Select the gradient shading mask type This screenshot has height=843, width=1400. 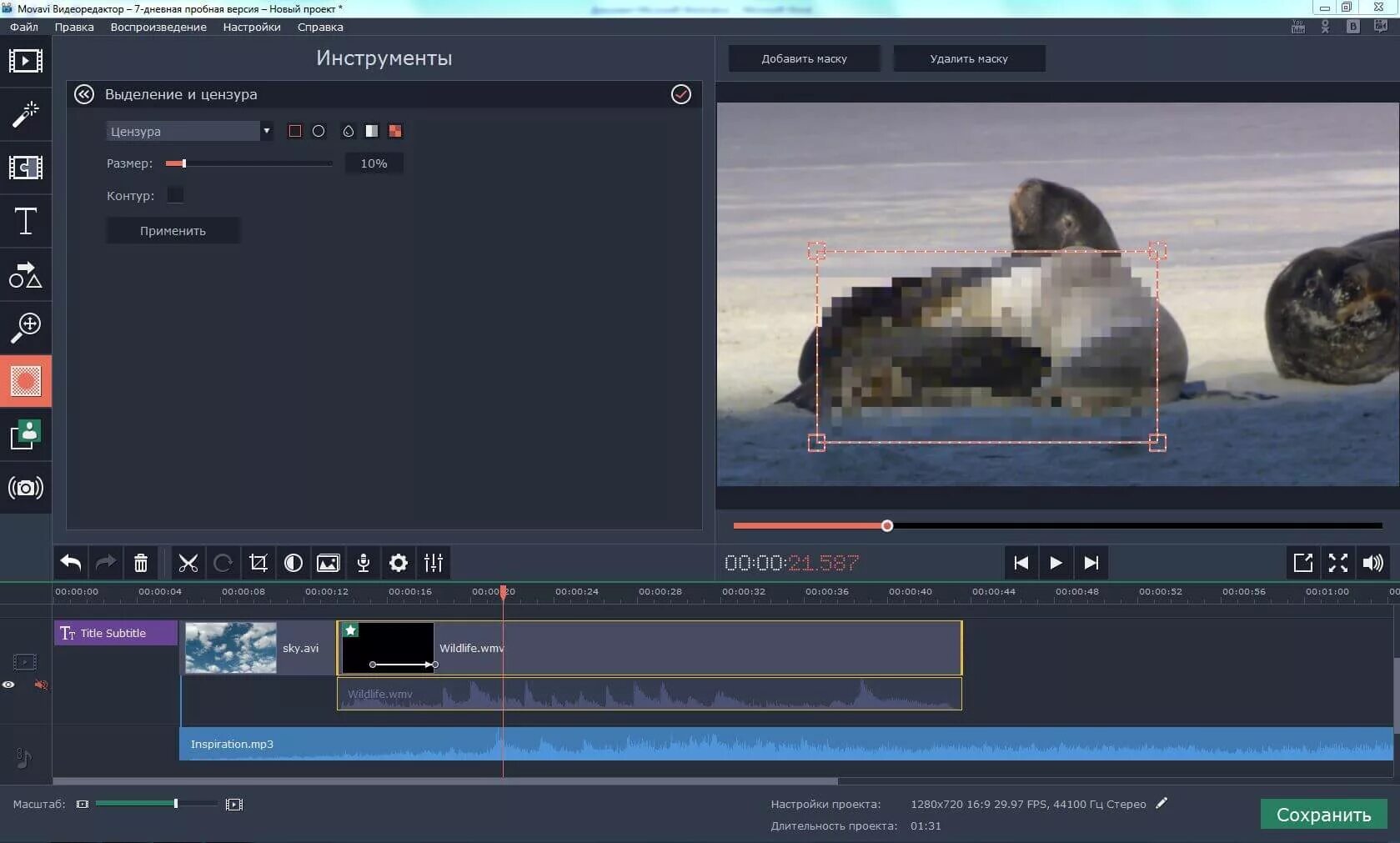click(372, 131)
